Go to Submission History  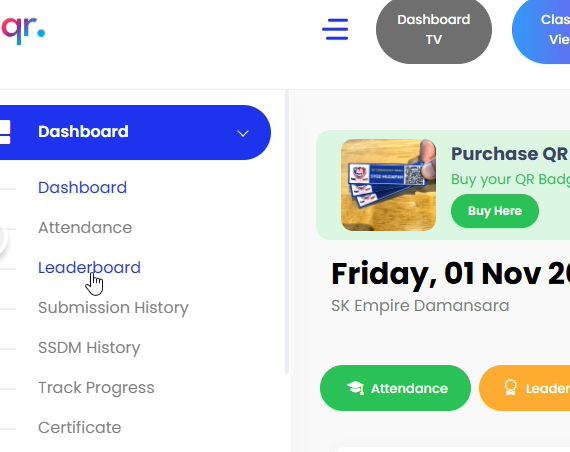point(113,308)
